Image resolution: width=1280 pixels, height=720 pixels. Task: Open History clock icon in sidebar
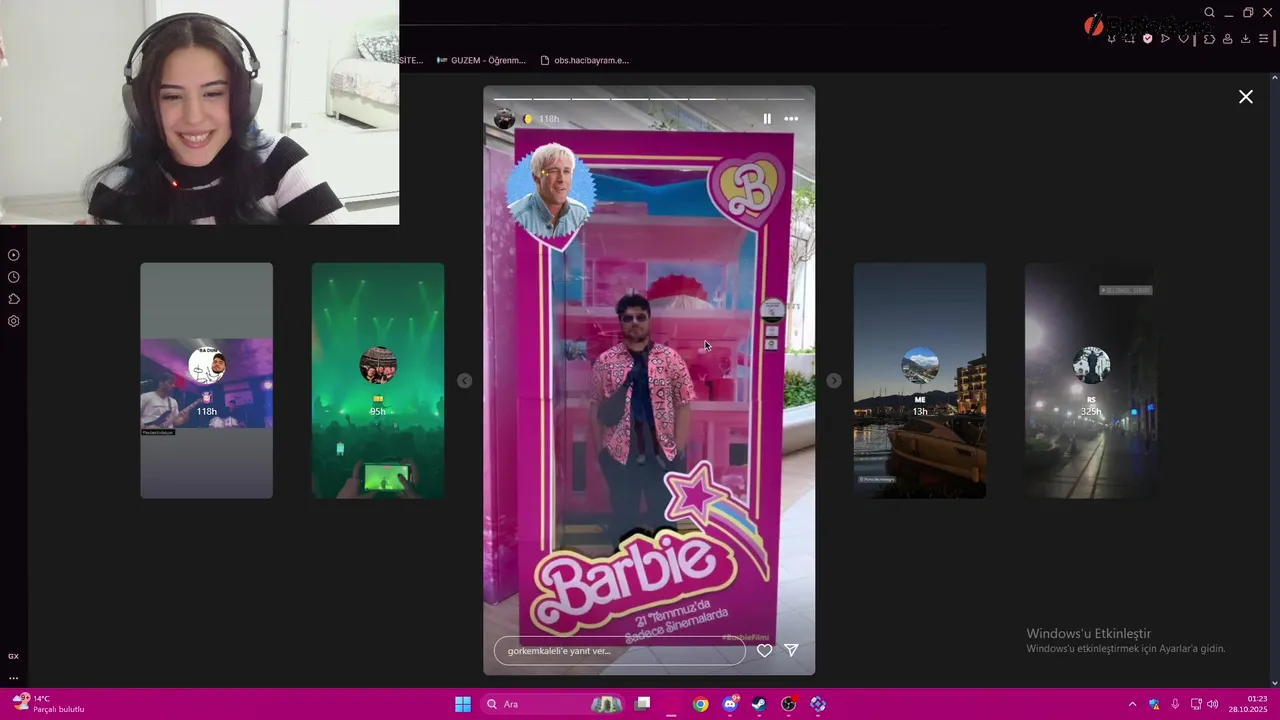[14, 277]
